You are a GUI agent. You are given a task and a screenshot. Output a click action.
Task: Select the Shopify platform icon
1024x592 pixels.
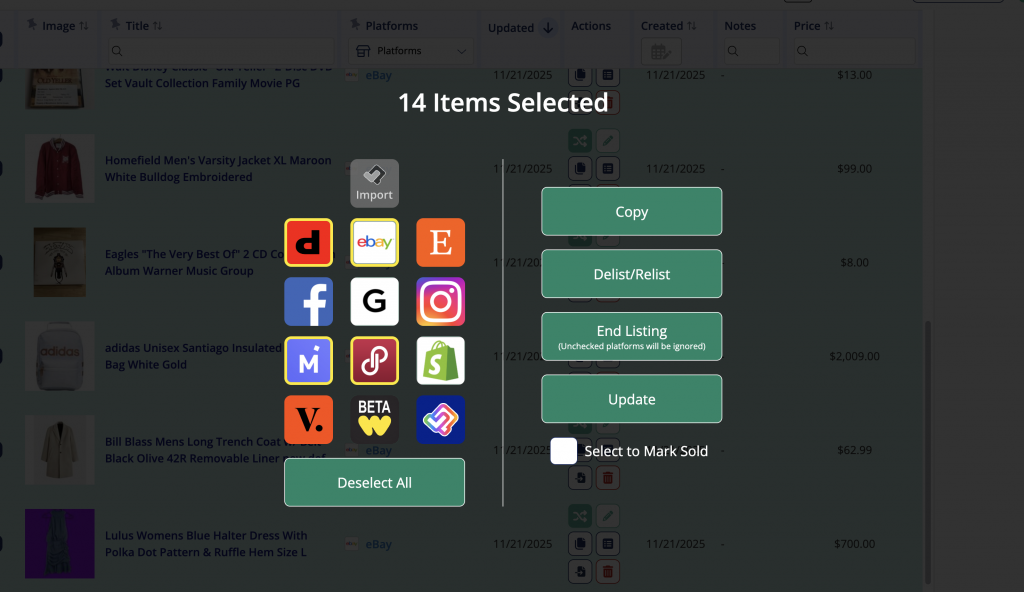pos(440,361)
